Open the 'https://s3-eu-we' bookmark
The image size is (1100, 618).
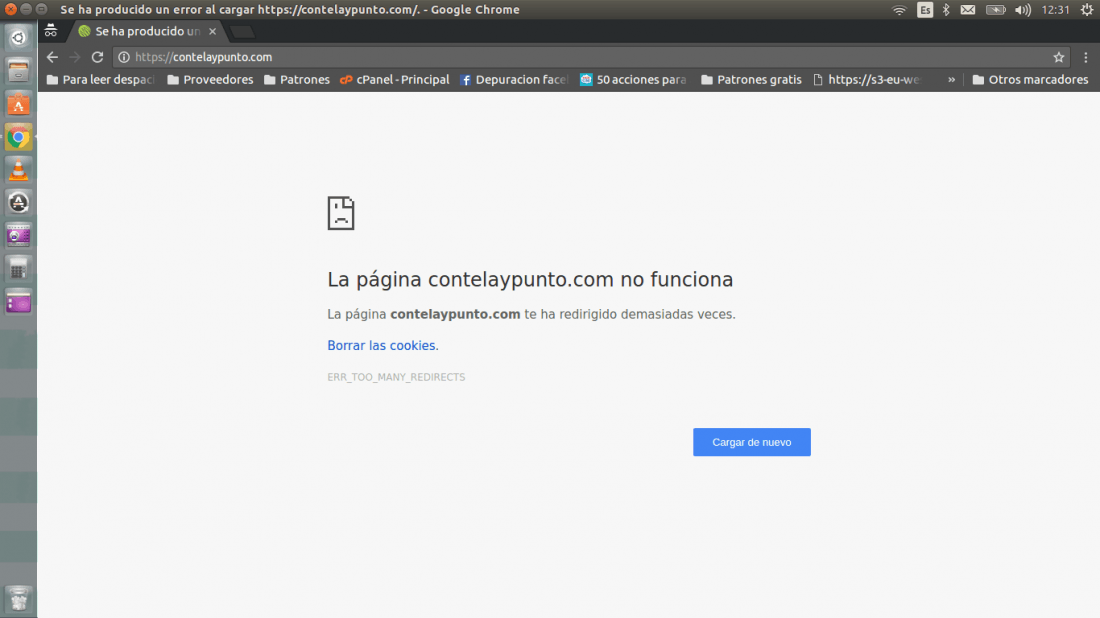pyautogui.click(x=866, y=80)
